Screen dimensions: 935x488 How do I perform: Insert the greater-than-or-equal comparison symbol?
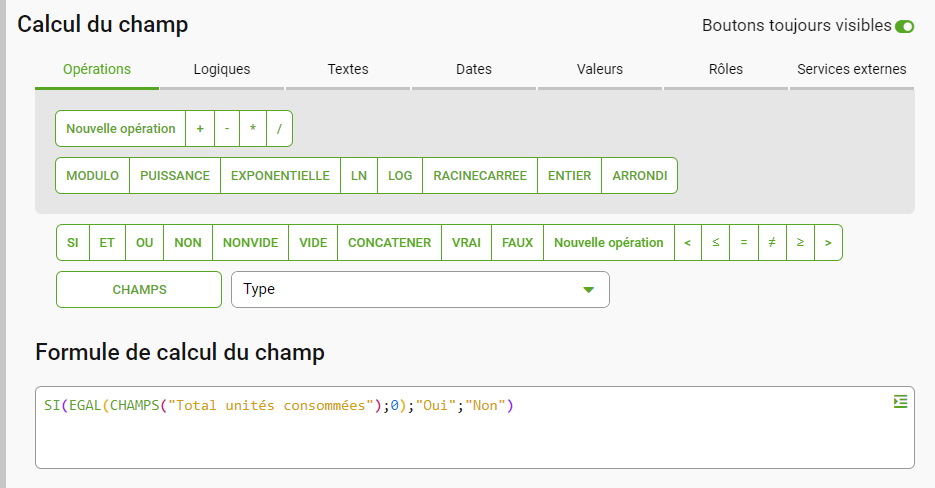[800, 242]
